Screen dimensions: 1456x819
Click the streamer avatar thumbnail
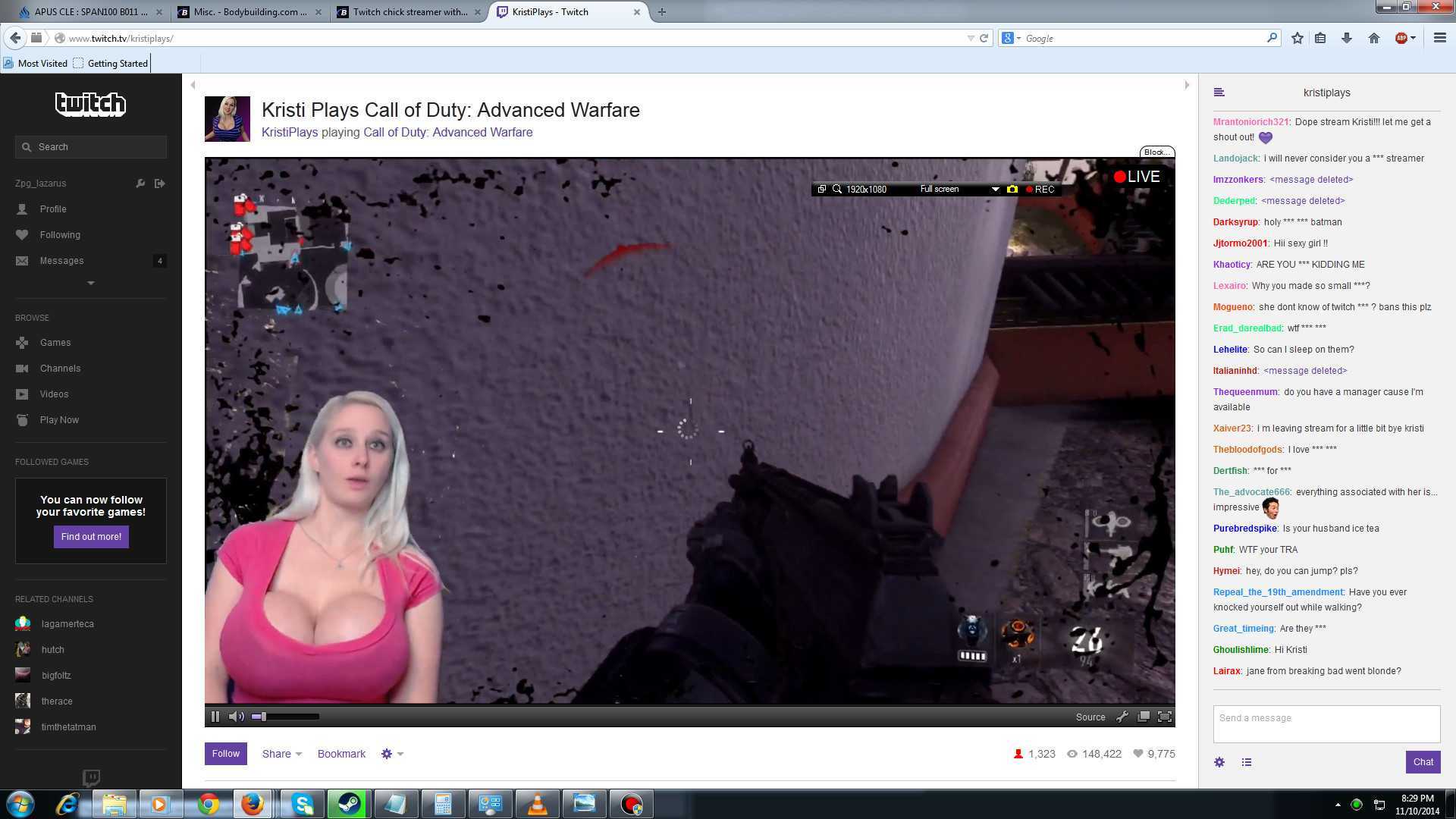[227, 119]
